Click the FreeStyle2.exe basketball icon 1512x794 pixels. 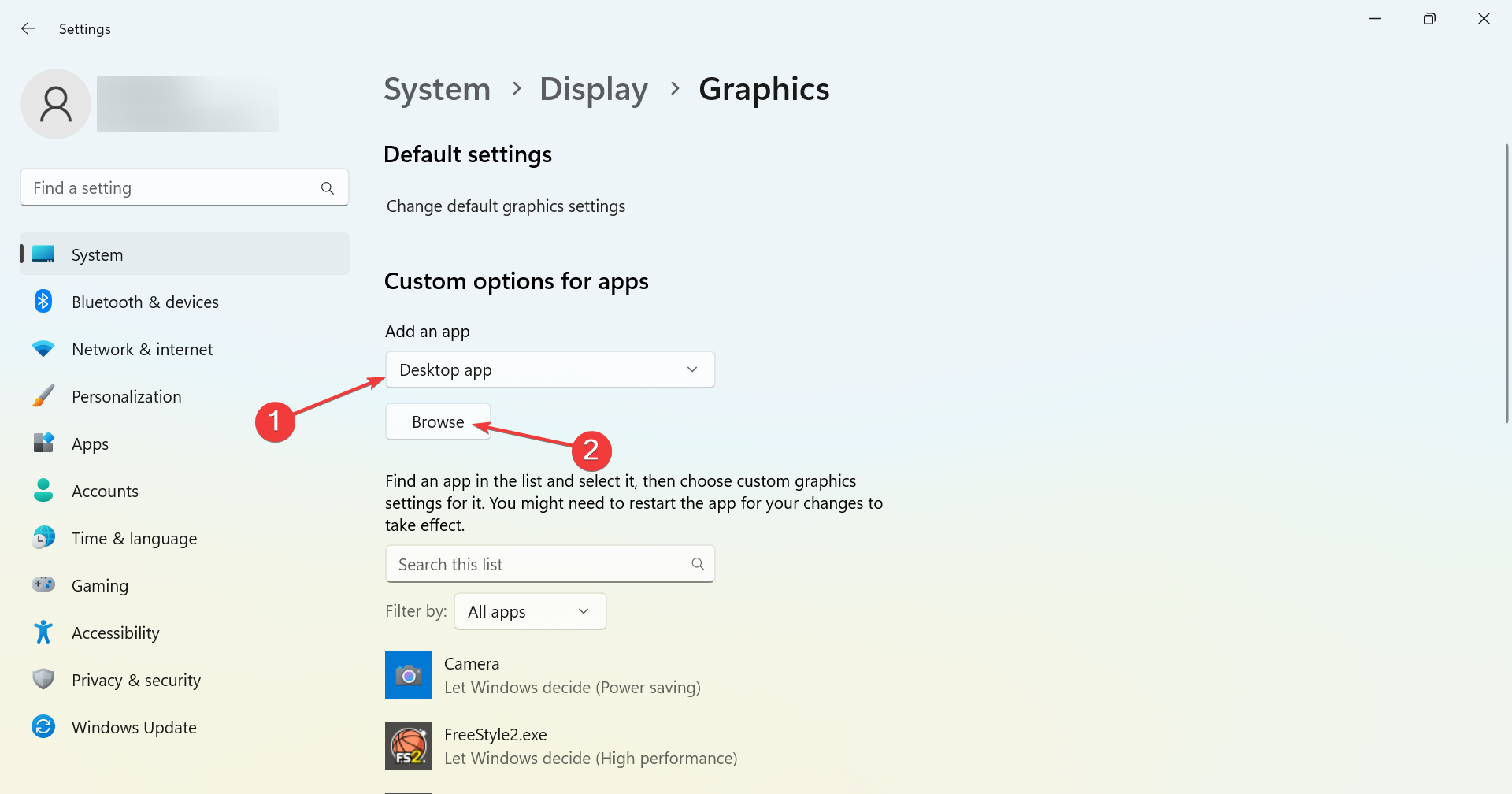pyautogui.click(x=409, y=746)
